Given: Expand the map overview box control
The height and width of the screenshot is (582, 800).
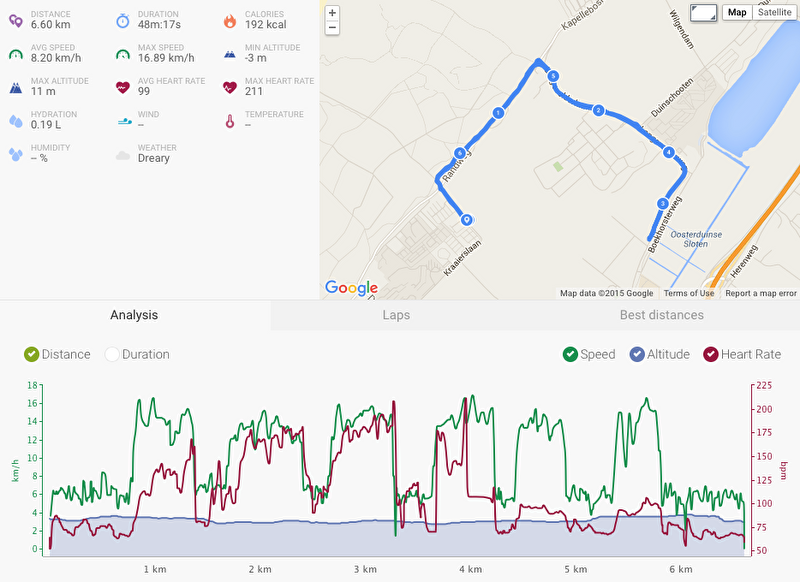Looking at the screenshot, I should point(704,12).
